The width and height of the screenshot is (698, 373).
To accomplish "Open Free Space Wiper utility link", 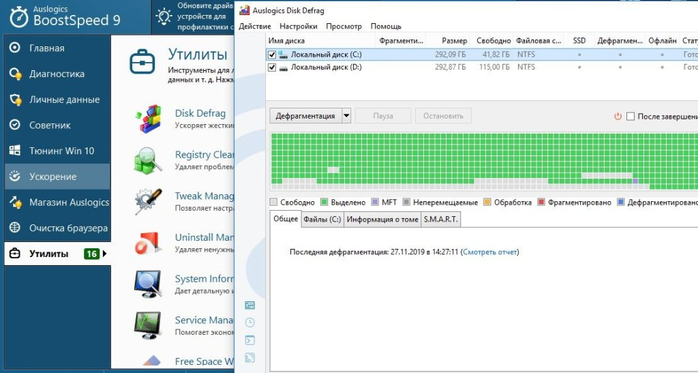I will pos(204,361).
